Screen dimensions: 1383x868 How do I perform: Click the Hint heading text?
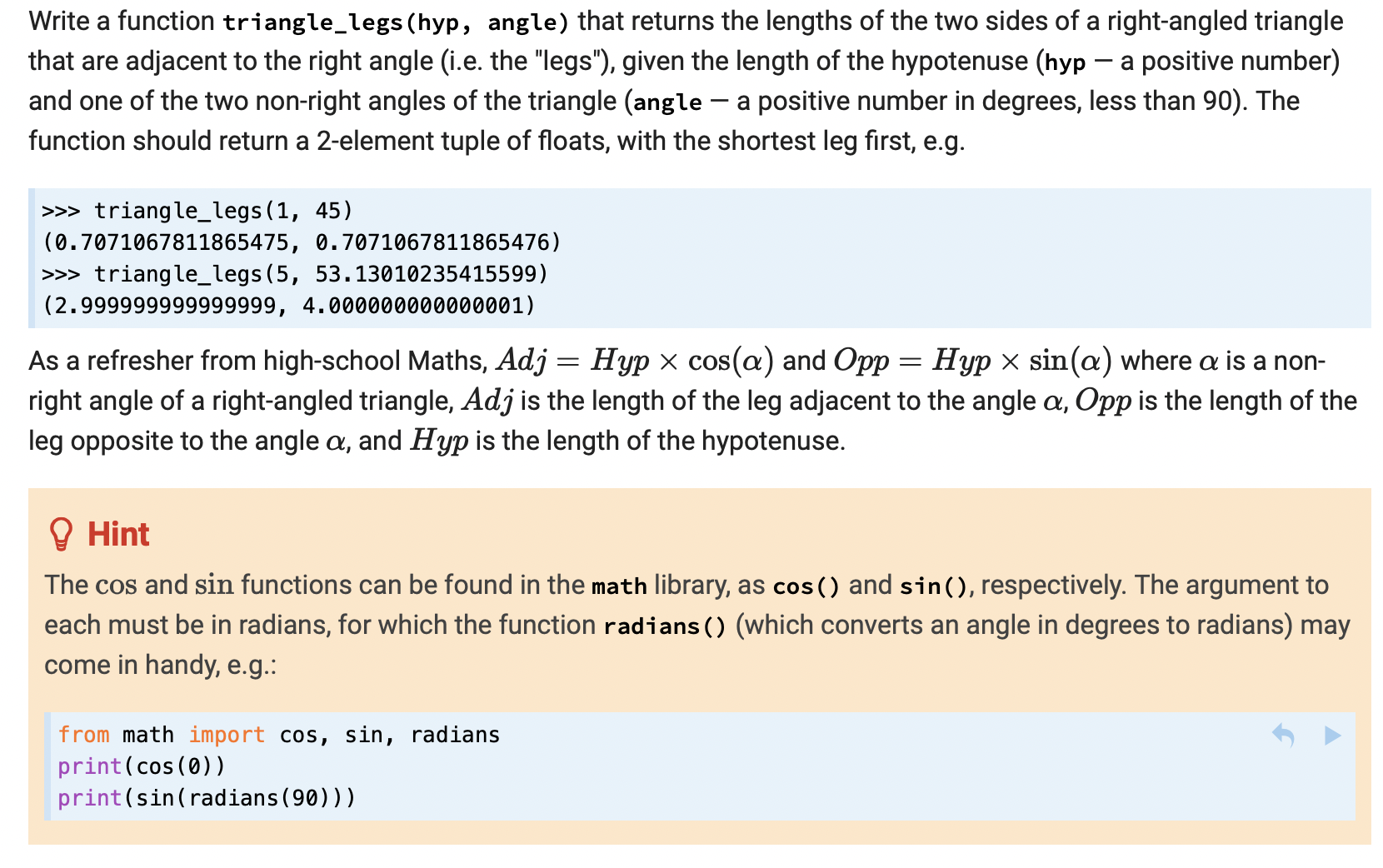point(117,533)
